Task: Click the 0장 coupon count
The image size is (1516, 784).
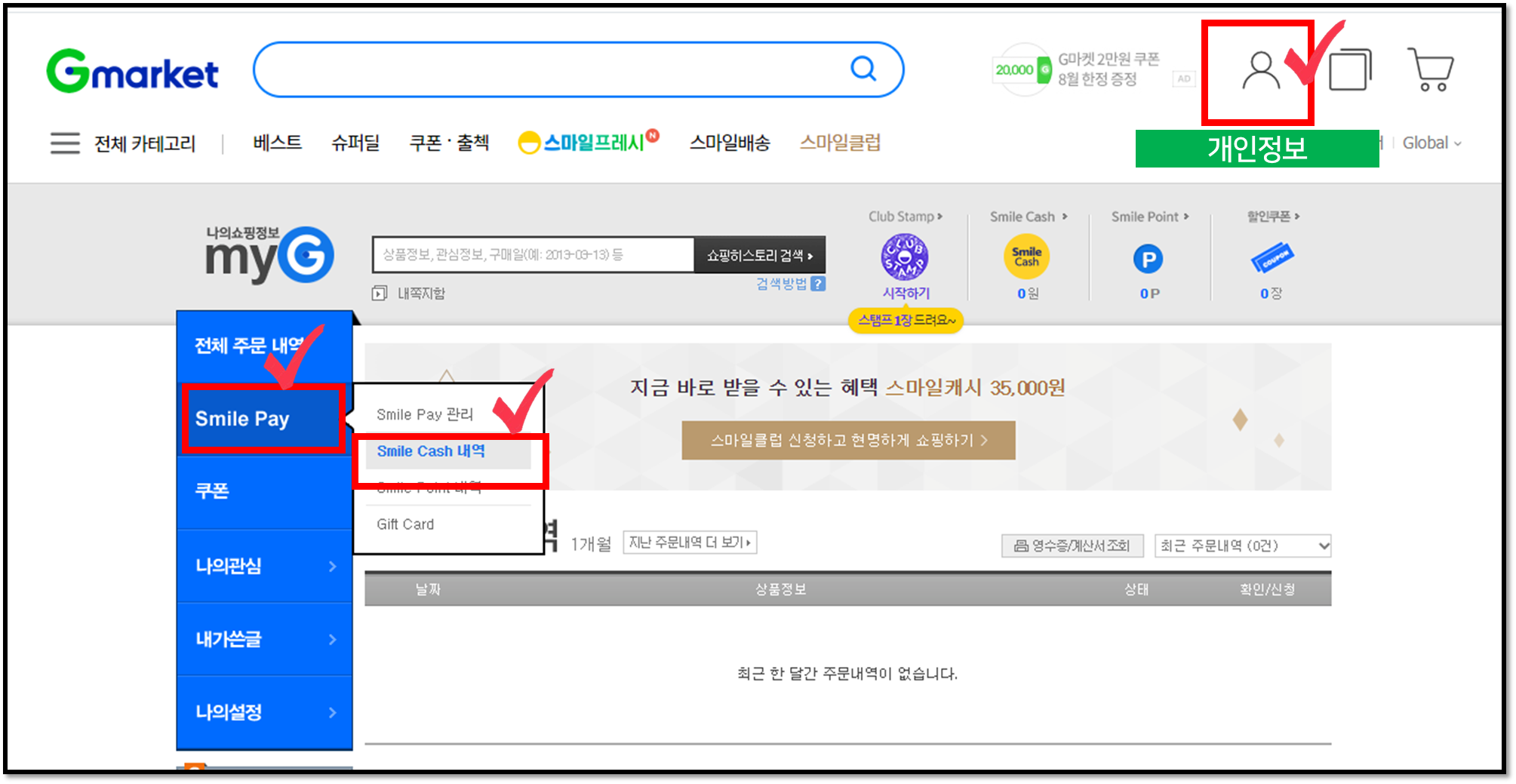Action: [1272, 294]
